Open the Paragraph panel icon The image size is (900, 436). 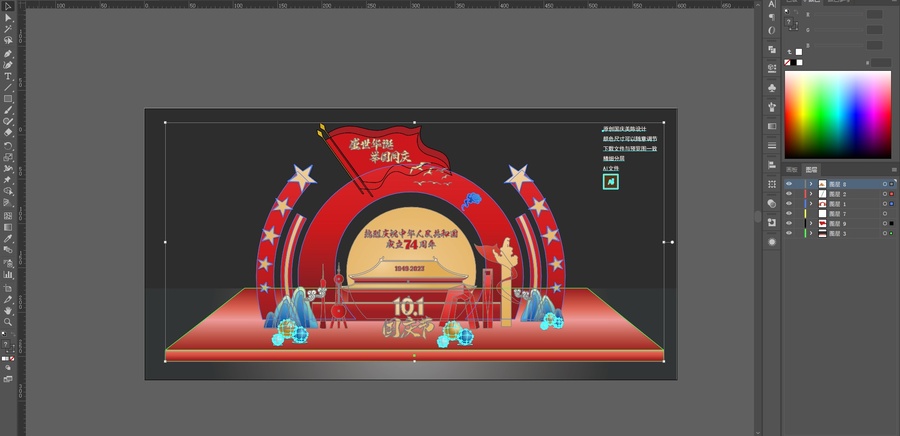(771, 17)
